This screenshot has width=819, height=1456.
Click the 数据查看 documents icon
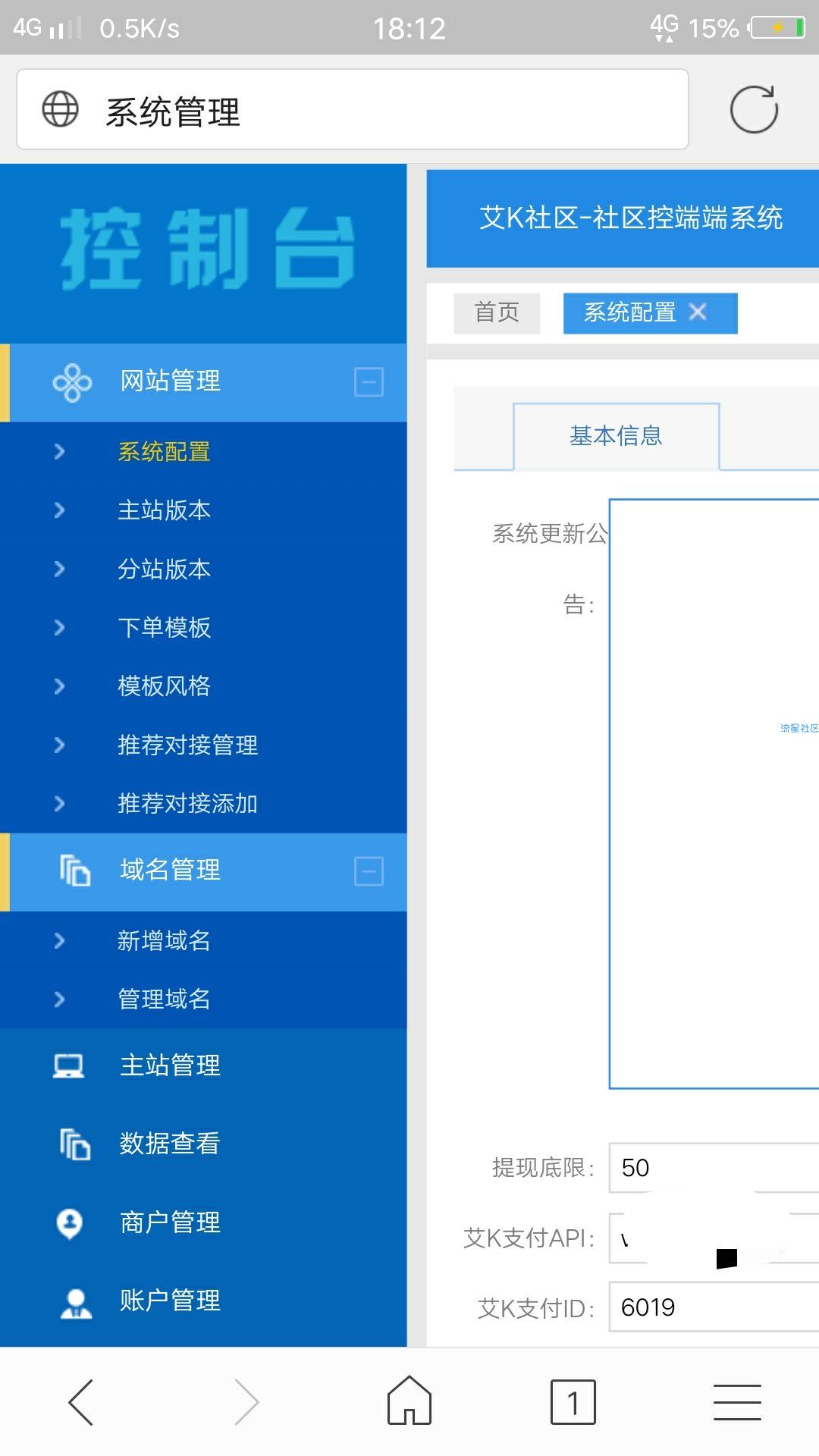(75, 1144)
